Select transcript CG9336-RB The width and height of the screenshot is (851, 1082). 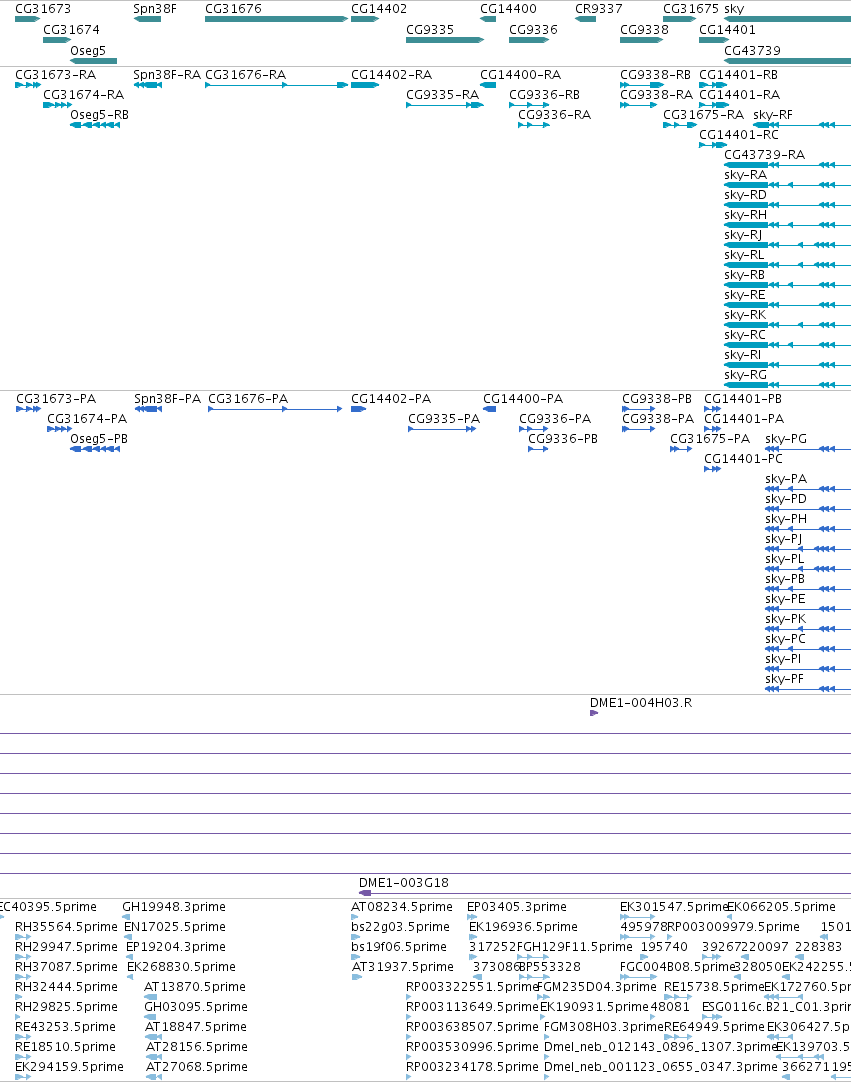[545, 95]
